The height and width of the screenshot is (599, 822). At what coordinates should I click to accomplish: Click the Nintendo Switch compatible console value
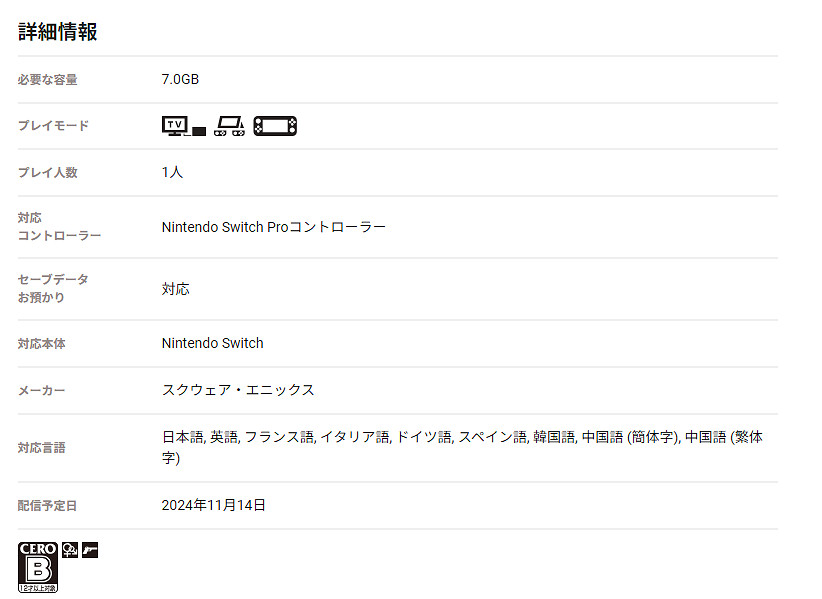point(212,343)
